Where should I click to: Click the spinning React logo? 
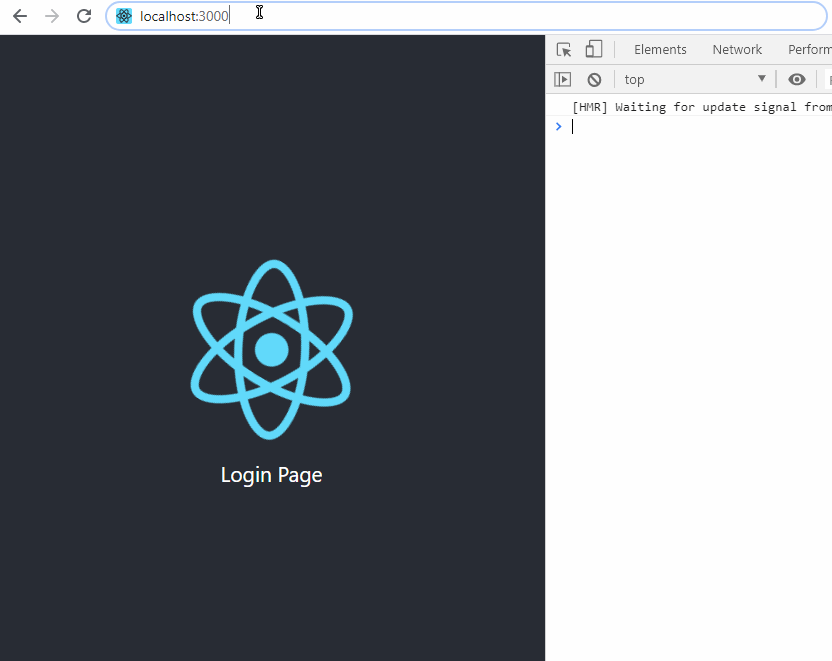point(272,350)
